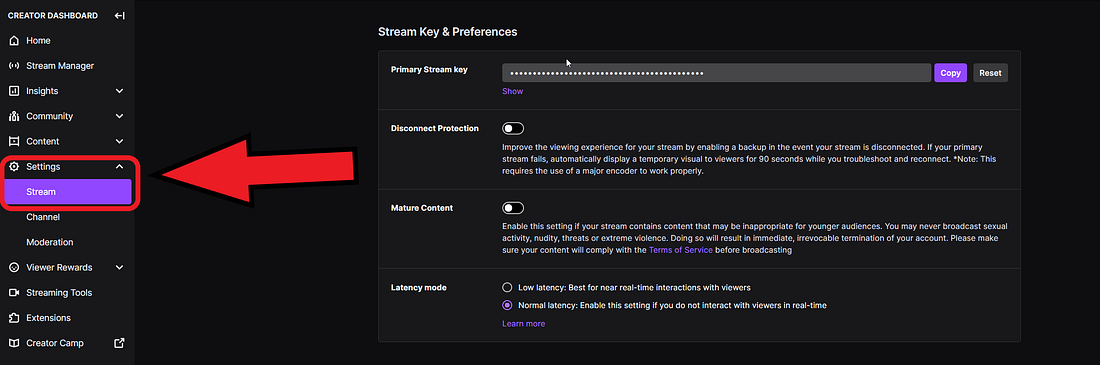Turn on the Mature Content toggle
Image resolution: width=1100 pixels, height=365 pixels.
513,208
